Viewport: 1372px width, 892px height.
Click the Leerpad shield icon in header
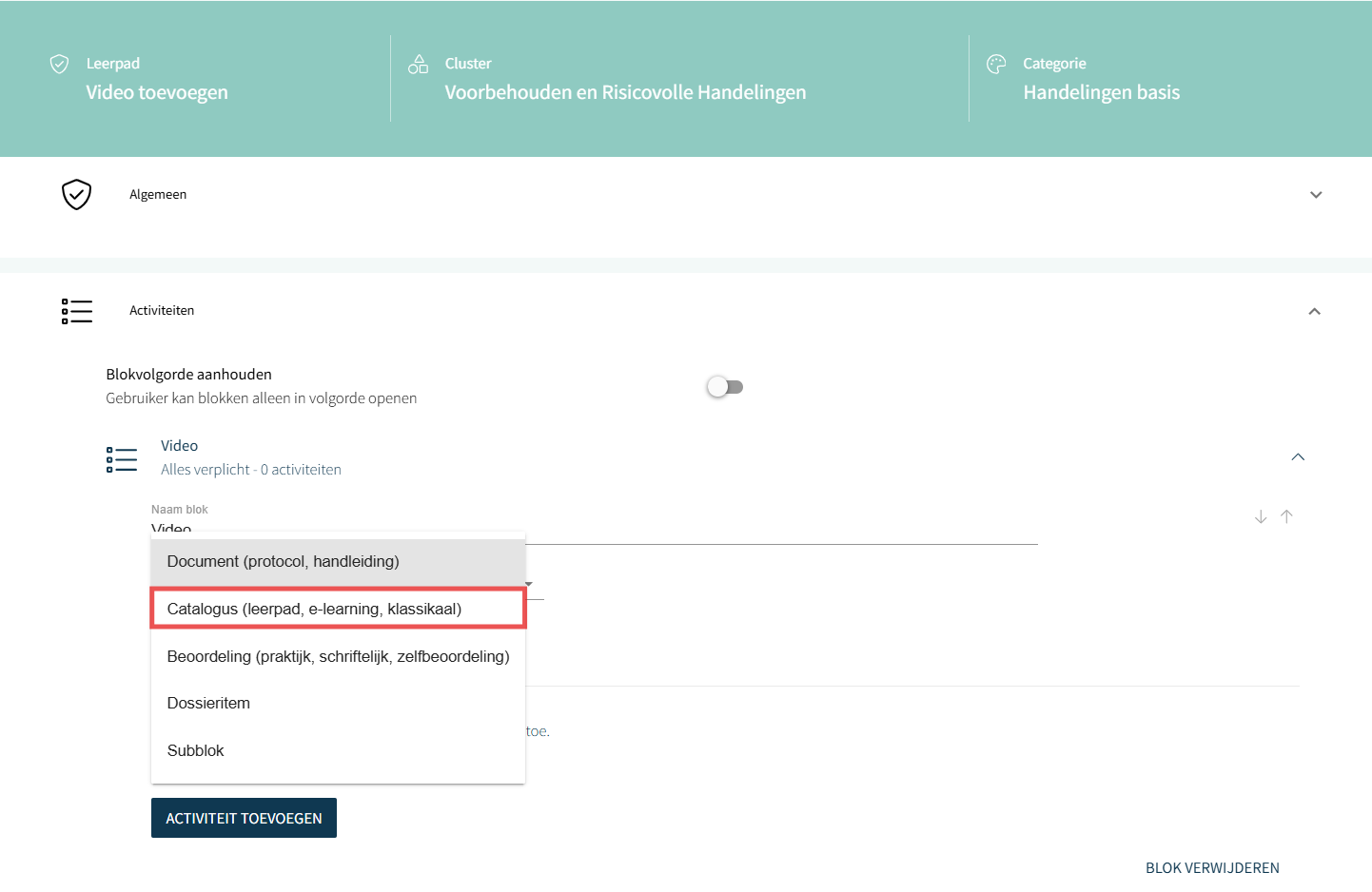tap(59, 64)
